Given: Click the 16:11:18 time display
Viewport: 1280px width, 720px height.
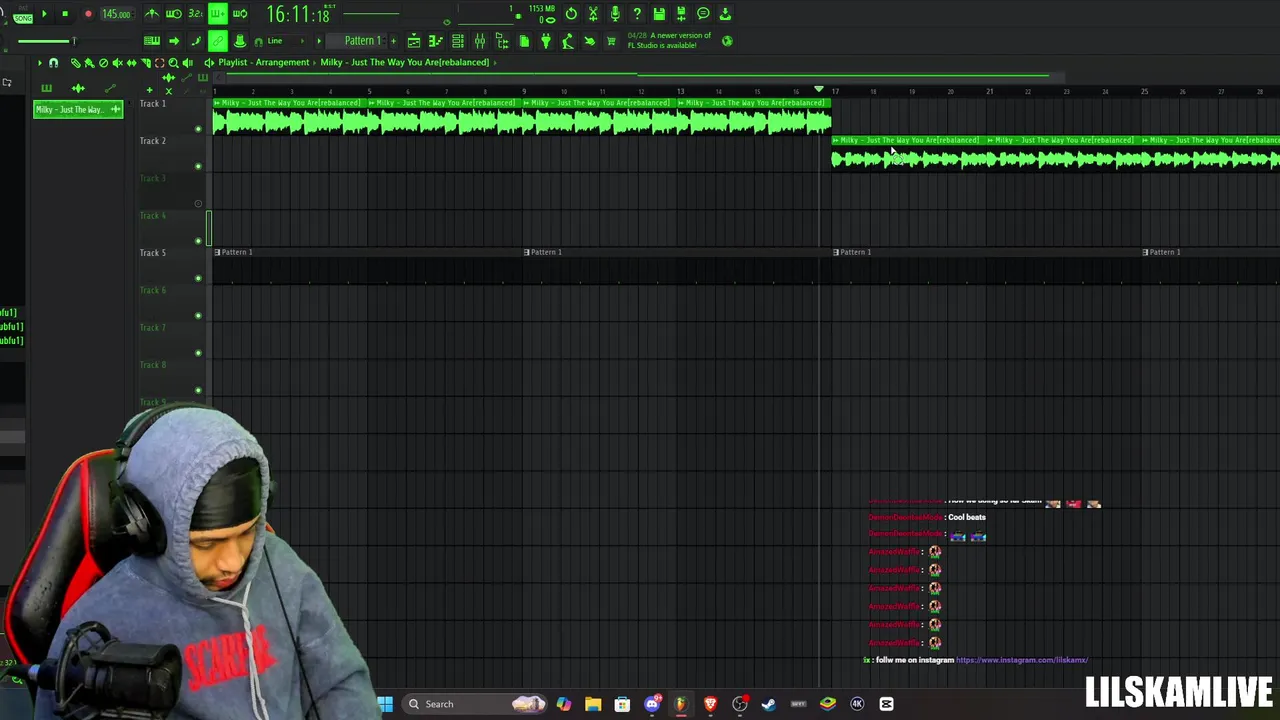Looking at the screenshot, I should 298,14.
